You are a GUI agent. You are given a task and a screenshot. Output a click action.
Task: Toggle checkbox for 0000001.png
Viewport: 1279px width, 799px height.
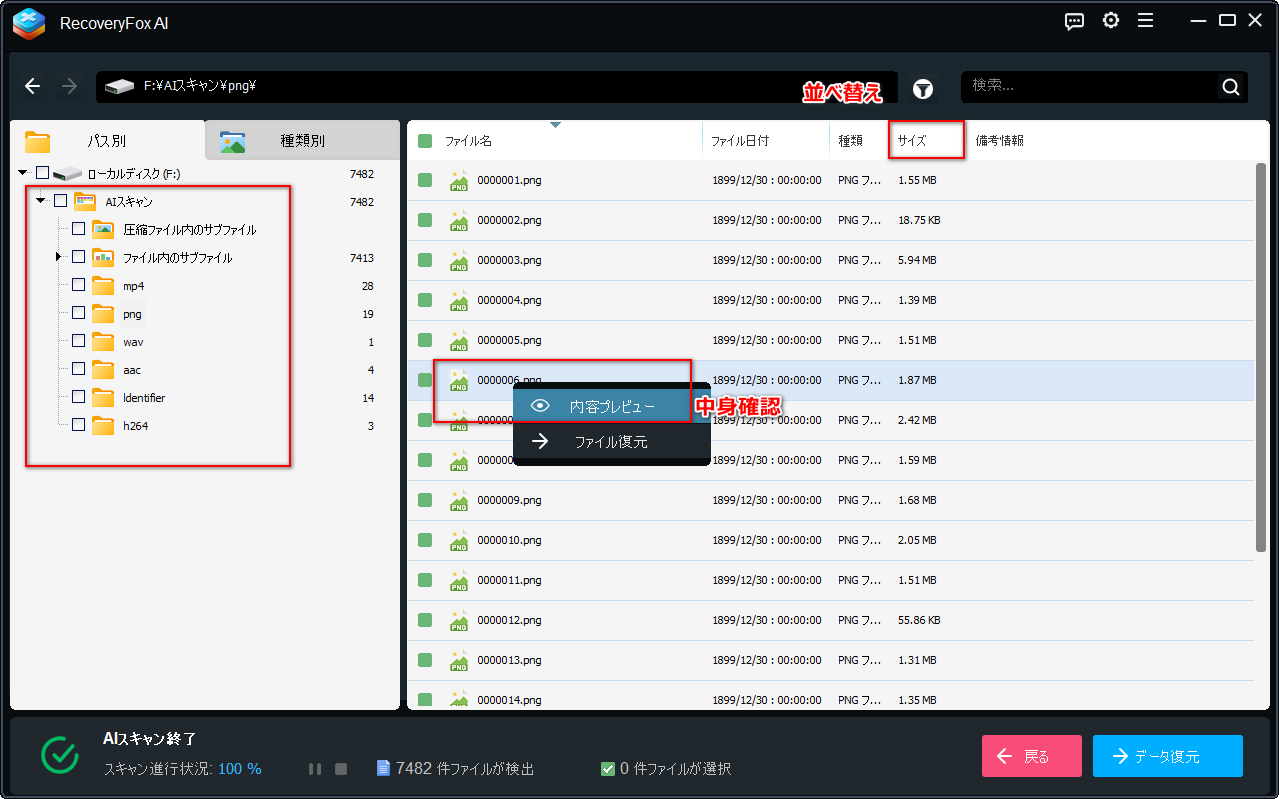425,180
